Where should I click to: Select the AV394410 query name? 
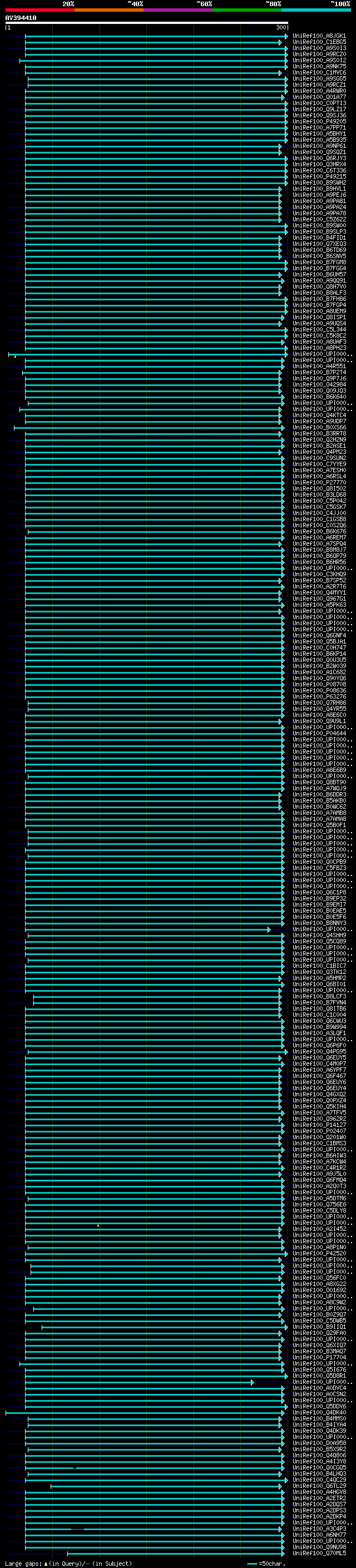tap(21, 18)
